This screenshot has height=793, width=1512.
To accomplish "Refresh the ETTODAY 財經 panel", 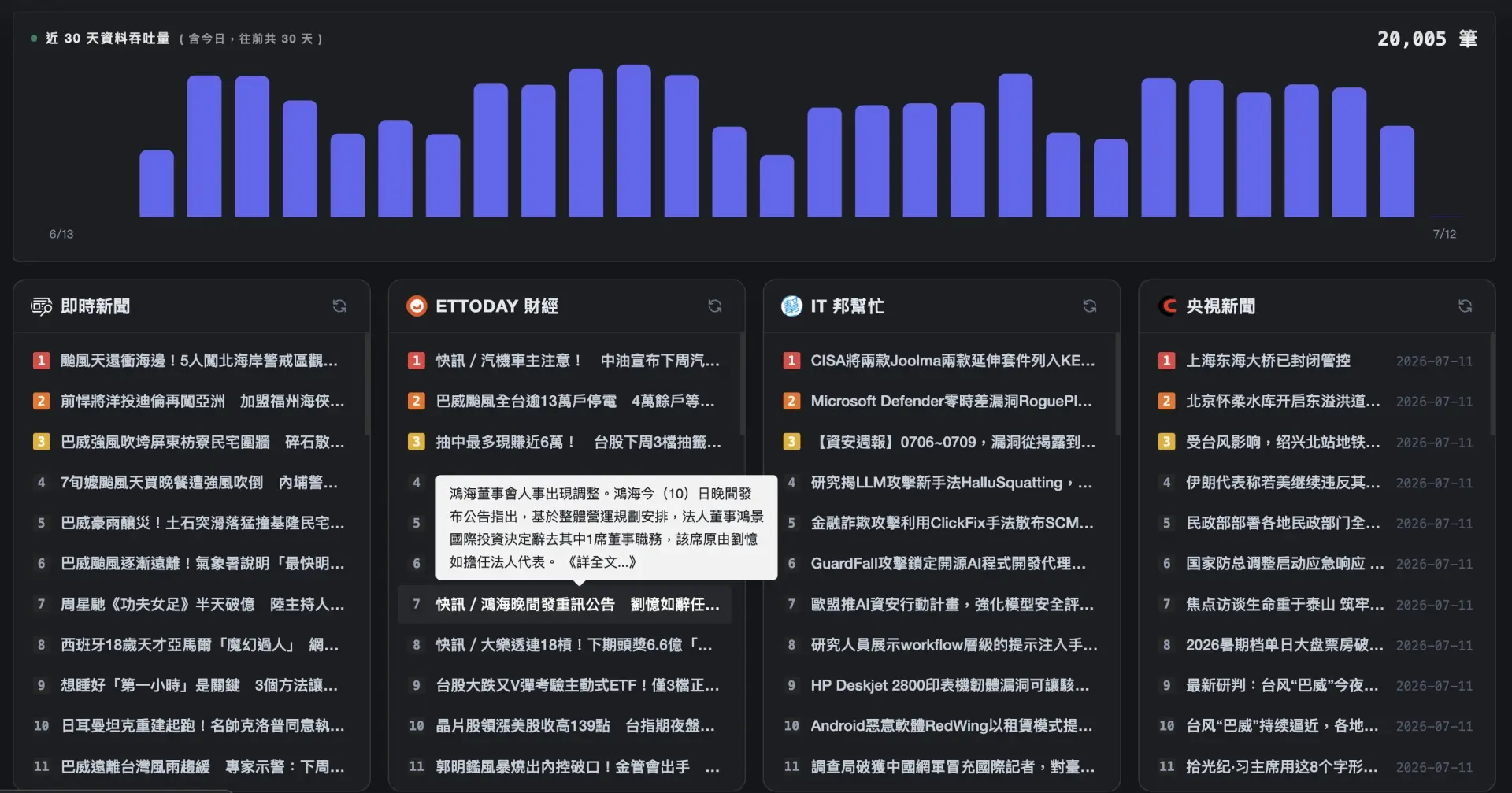I will [715, 306].
